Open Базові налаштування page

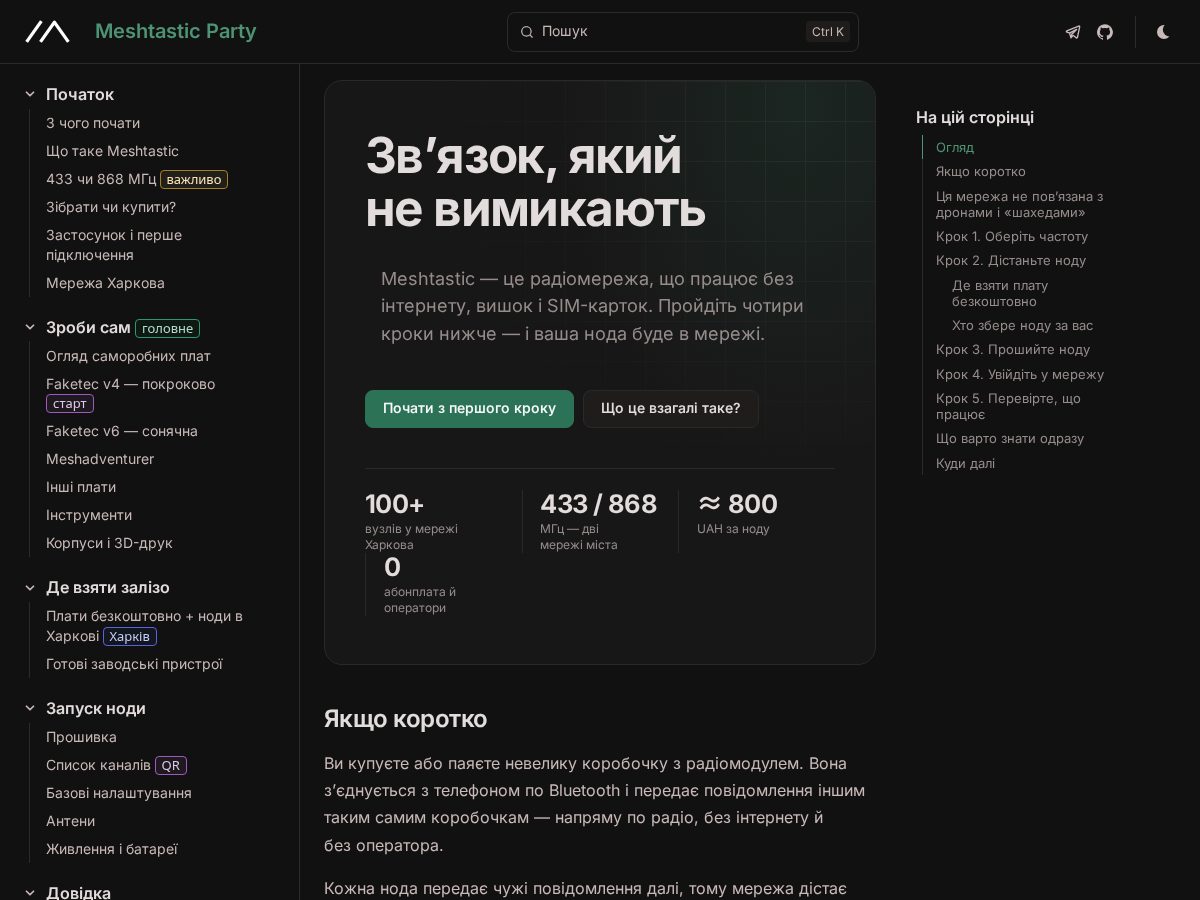pos(119,793)
